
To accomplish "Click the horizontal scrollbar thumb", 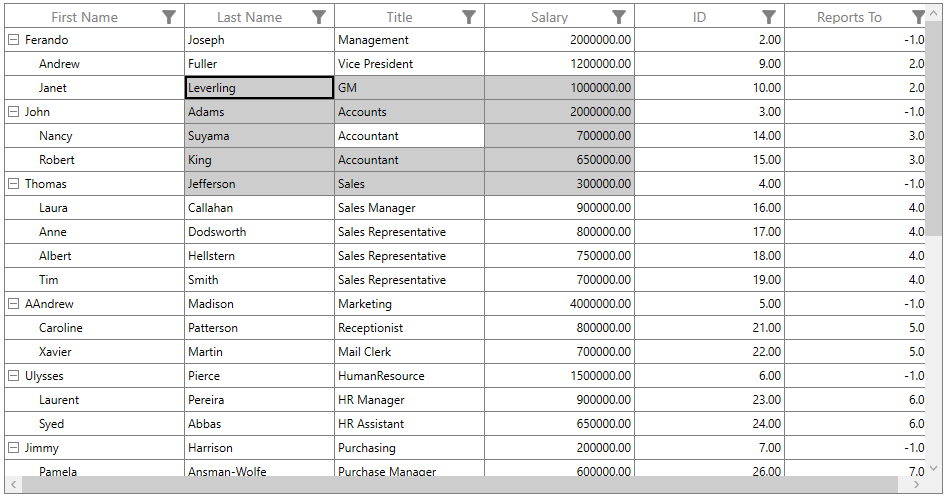I will (460, 485).
